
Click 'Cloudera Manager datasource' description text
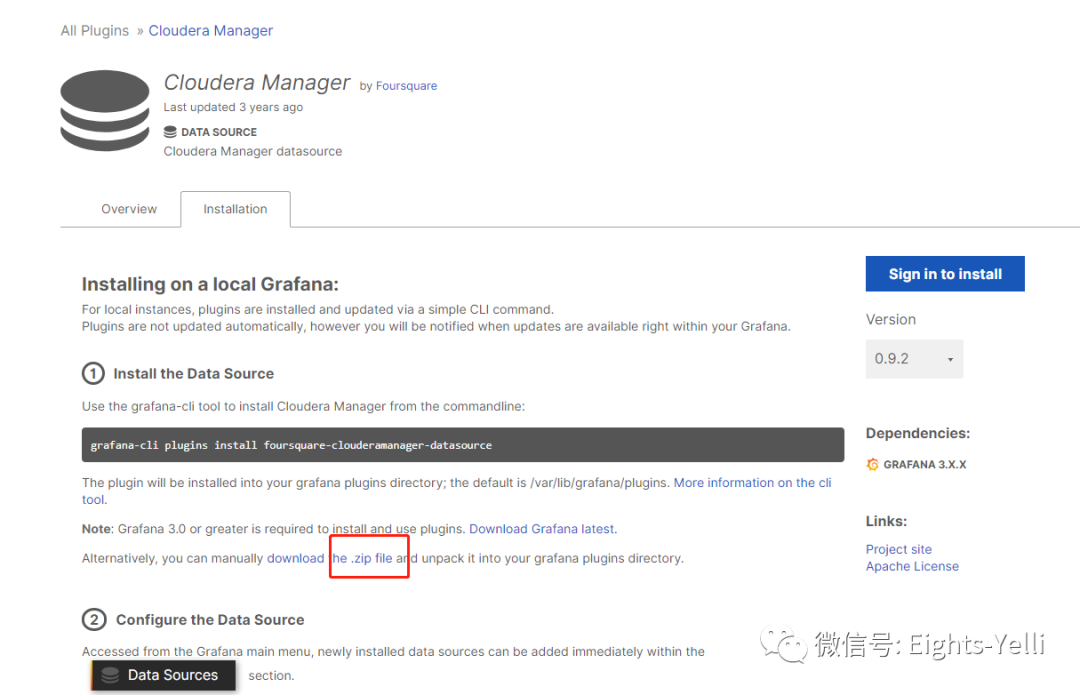[x=253, y=152]
